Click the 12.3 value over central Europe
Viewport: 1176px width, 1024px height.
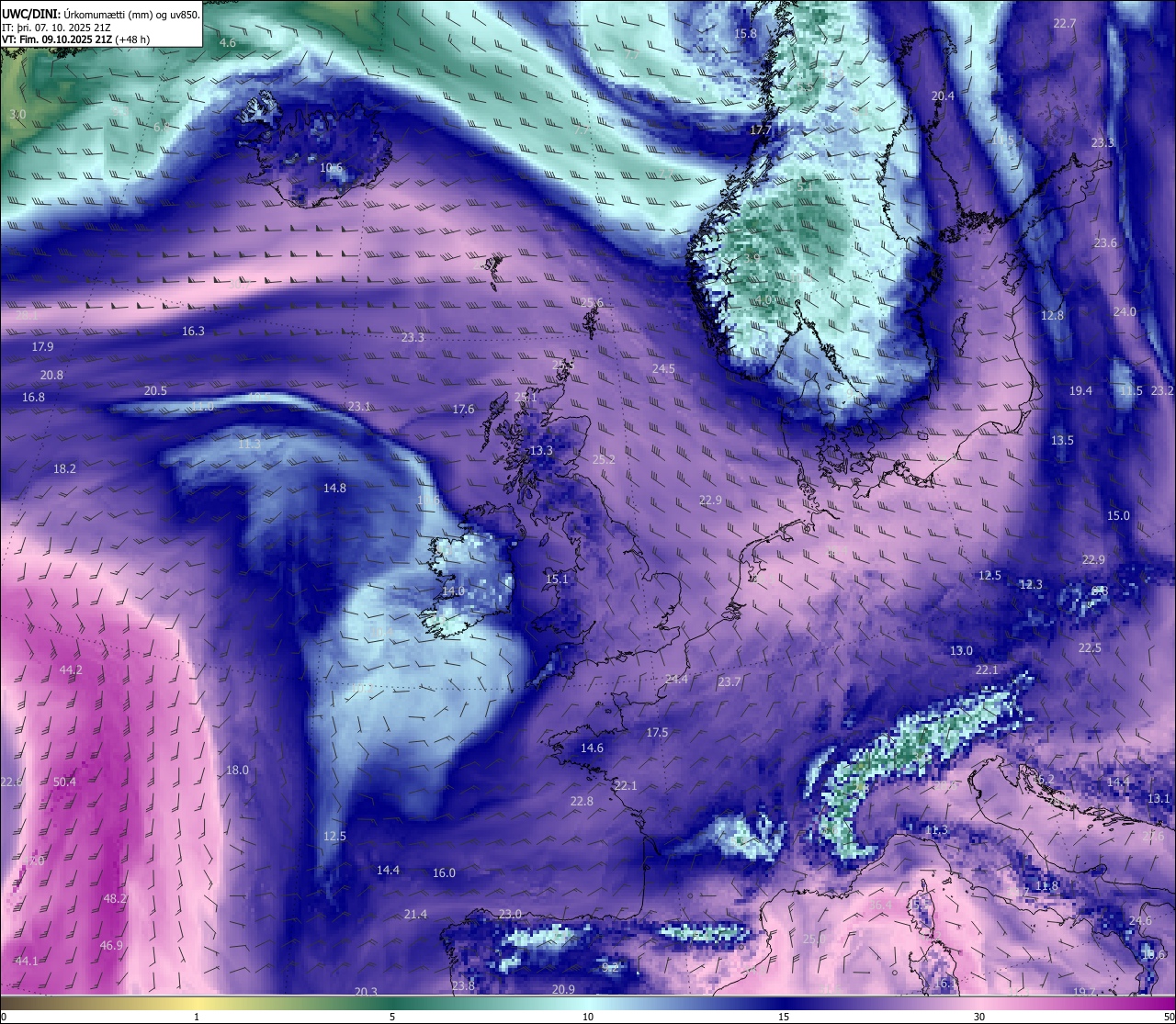coord(1031,585)
